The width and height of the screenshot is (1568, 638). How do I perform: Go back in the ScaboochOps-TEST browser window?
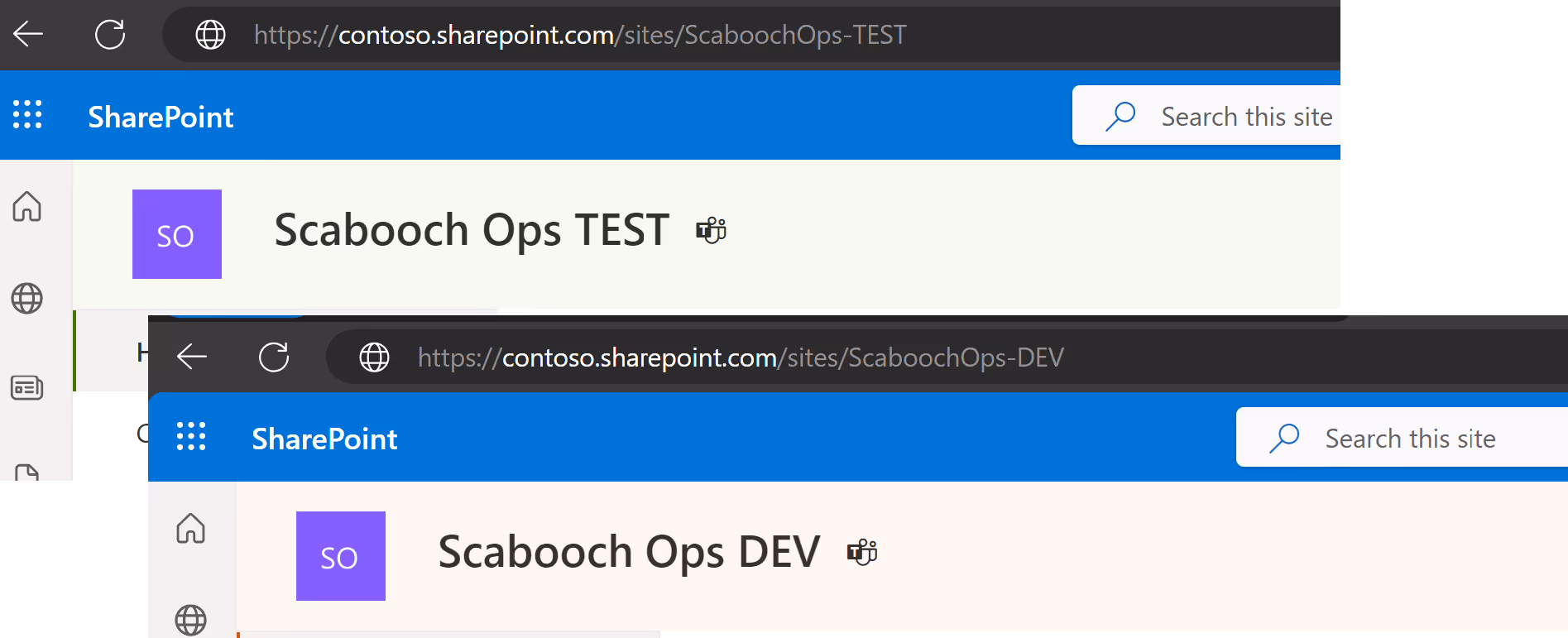28,34
